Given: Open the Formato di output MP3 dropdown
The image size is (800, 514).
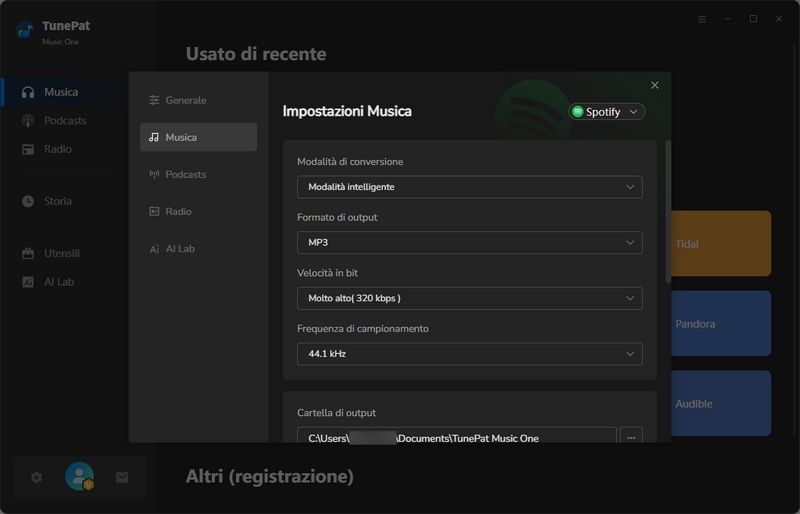Looking at the screenshot, I should coord(469,242).
